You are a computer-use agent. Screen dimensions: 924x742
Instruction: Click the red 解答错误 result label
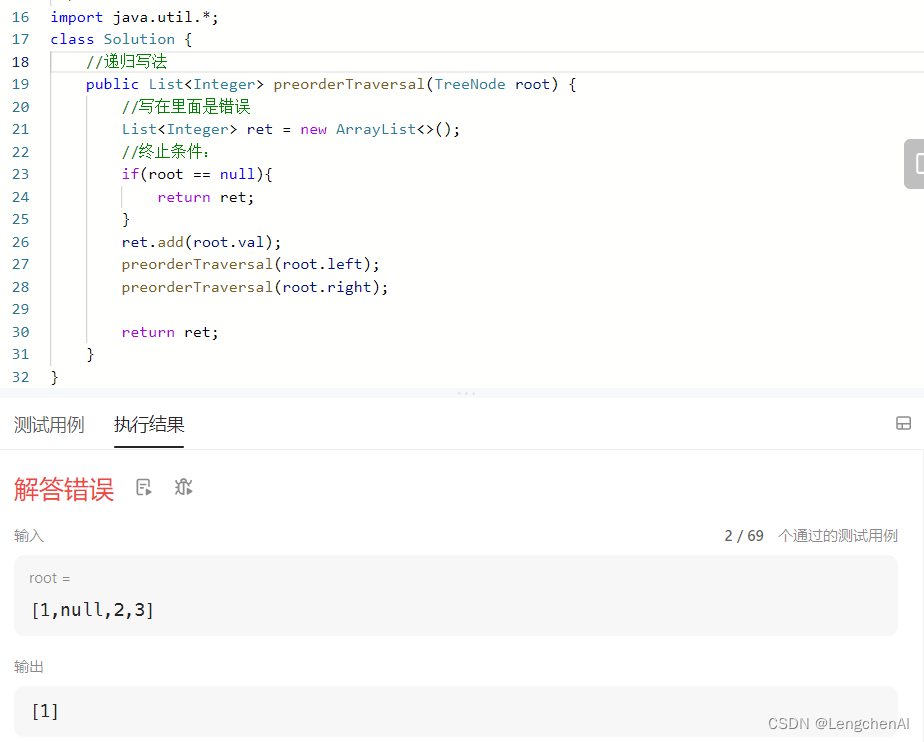pyautogui.click(x=63, y=487)
